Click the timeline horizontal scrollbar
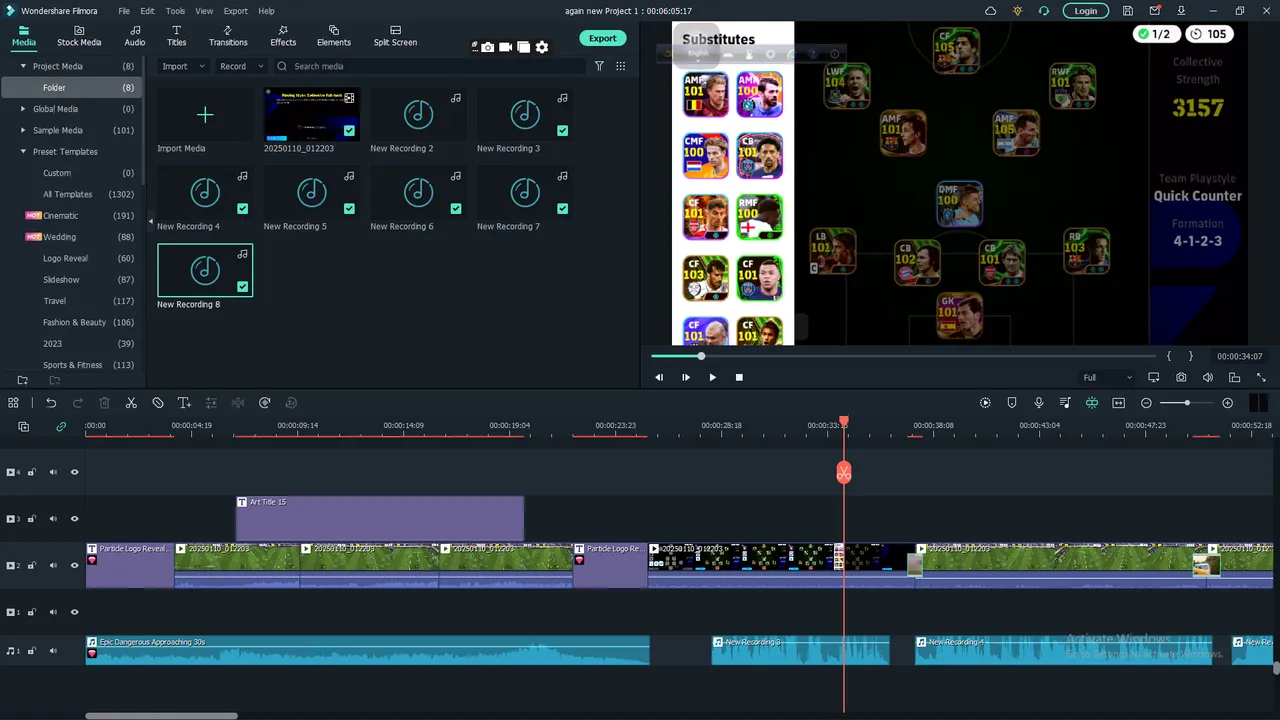The height and width of the screenshot is (720, 1280). point(161,716)
